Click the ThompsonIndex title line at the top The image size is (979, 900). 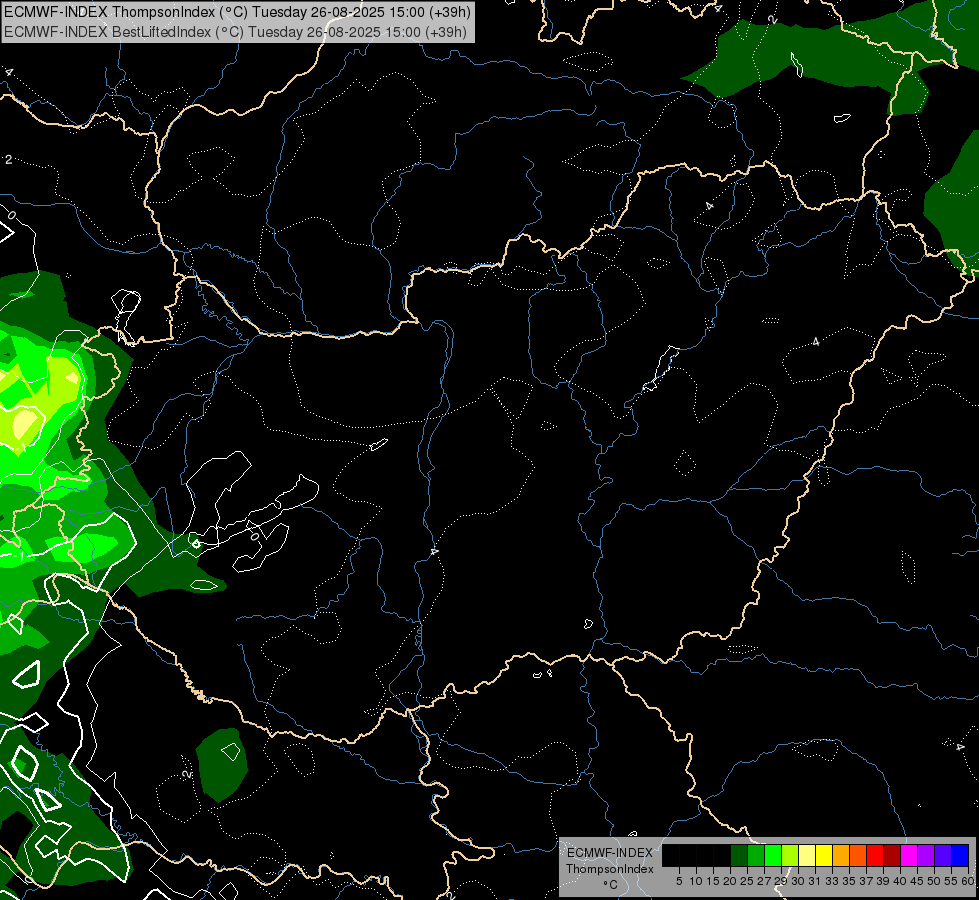pos(237,12)
